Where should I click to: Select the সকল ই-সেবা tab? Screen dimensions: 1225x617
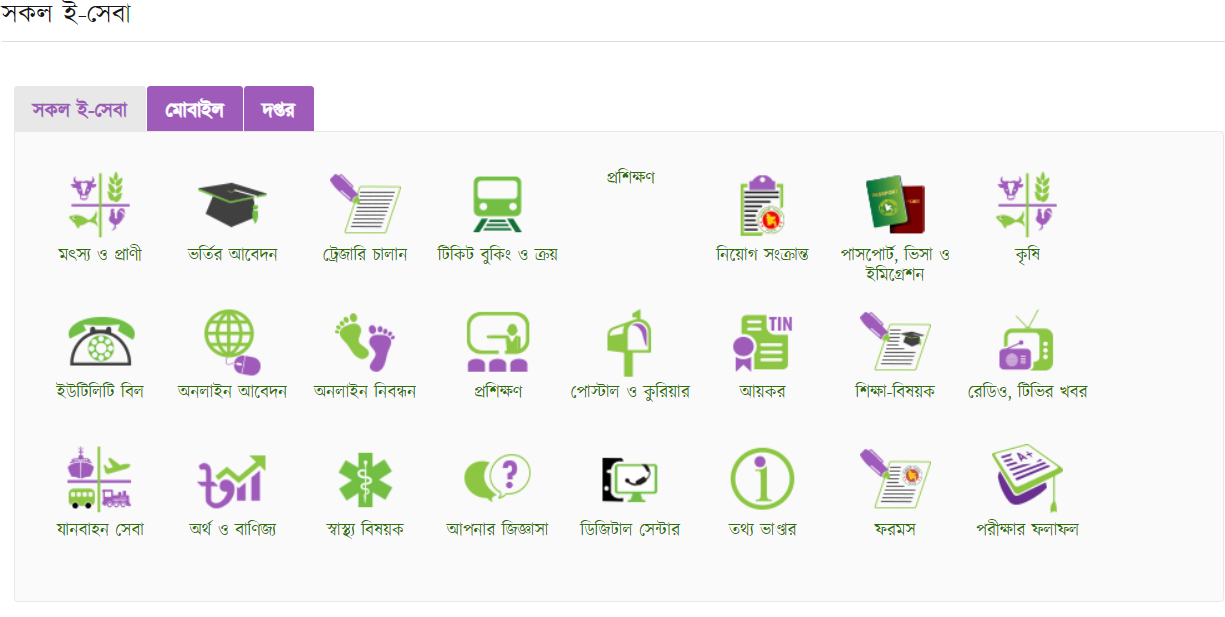(80, 109)
